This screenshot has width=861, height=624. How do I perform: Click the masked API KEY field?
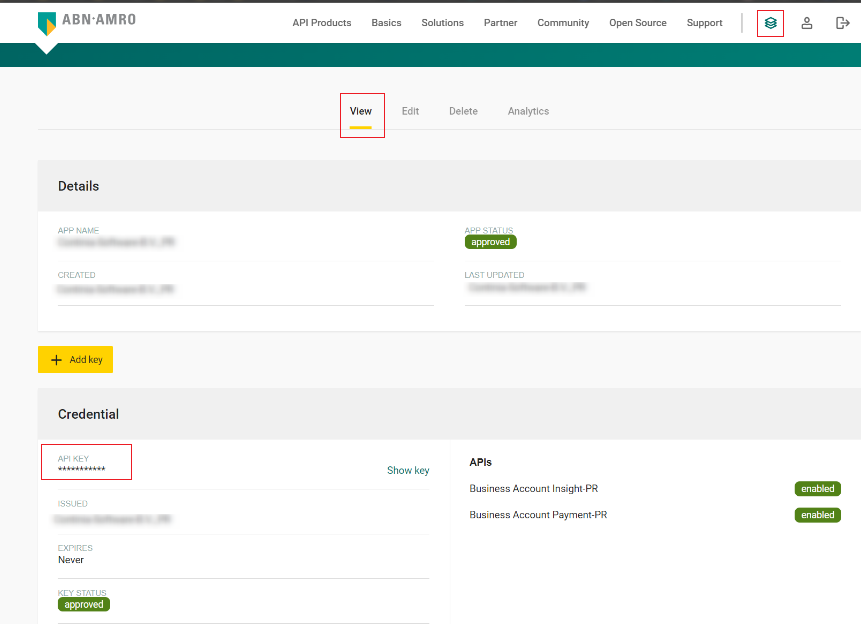(x=86, y=461)
